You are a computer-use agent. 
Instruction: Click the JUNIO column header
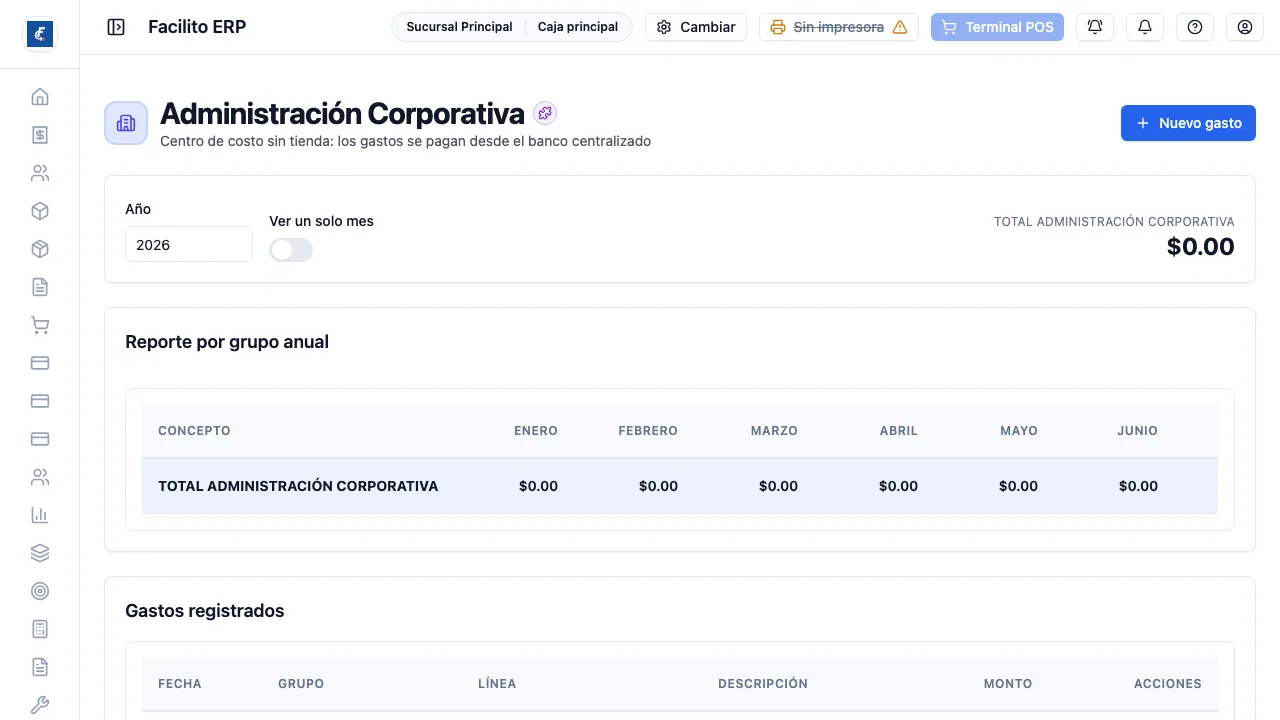click(1138, 431)
